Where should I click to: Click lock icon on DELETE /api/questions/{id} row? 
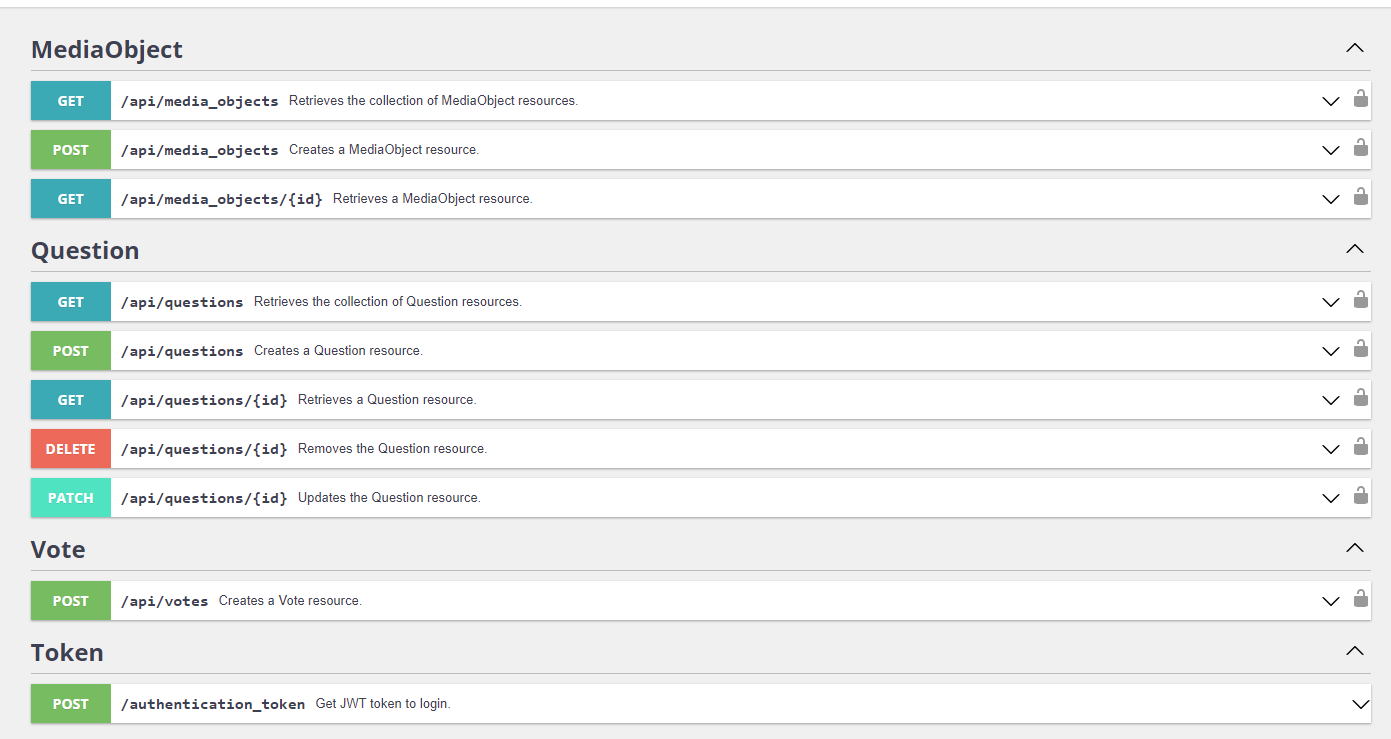click(1361, 446)
